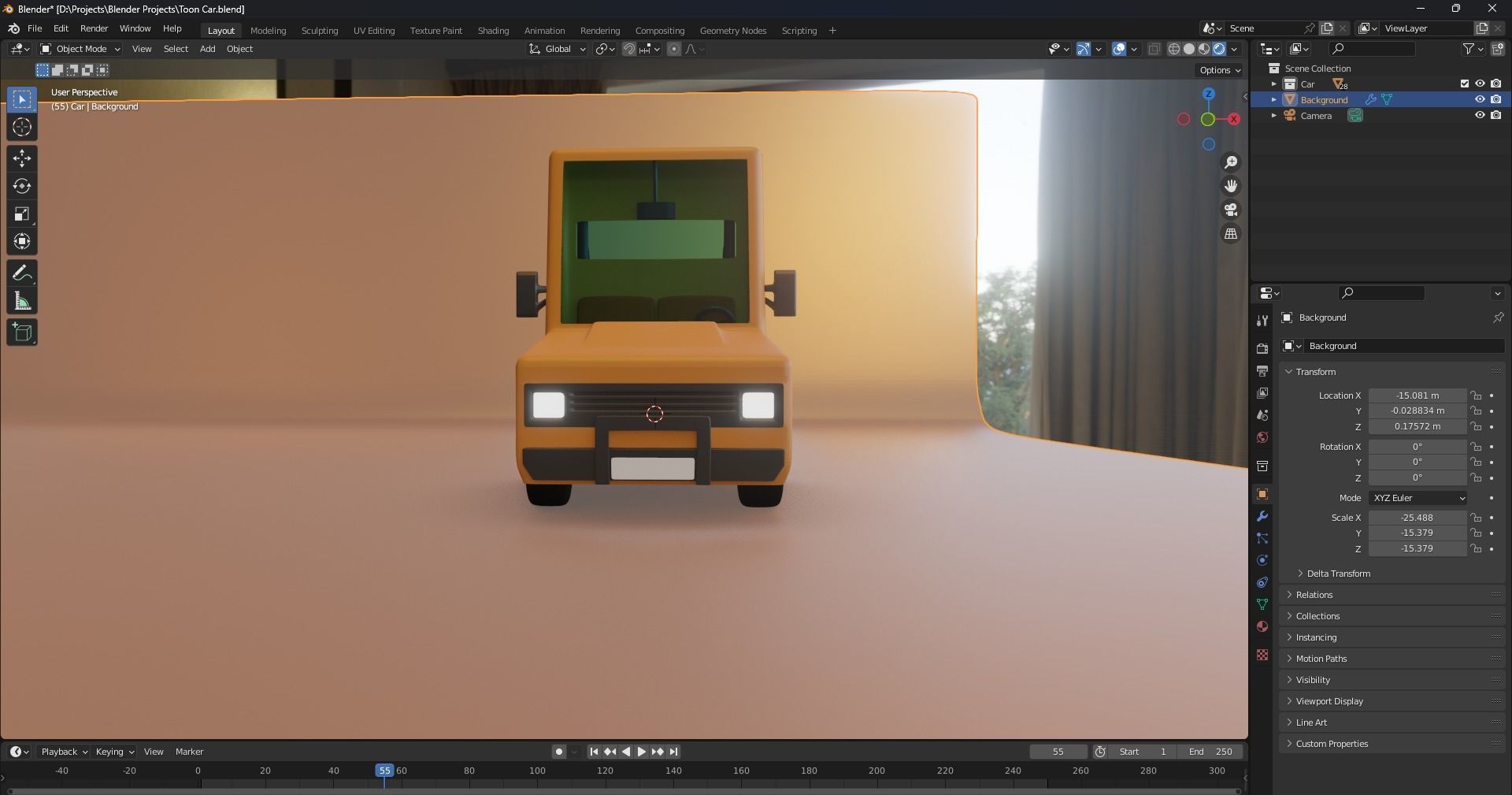The height and width of the screenshot is (795, 1512).
Task: Open Material Properties (sphere icon)
Action: point(1262,626)
